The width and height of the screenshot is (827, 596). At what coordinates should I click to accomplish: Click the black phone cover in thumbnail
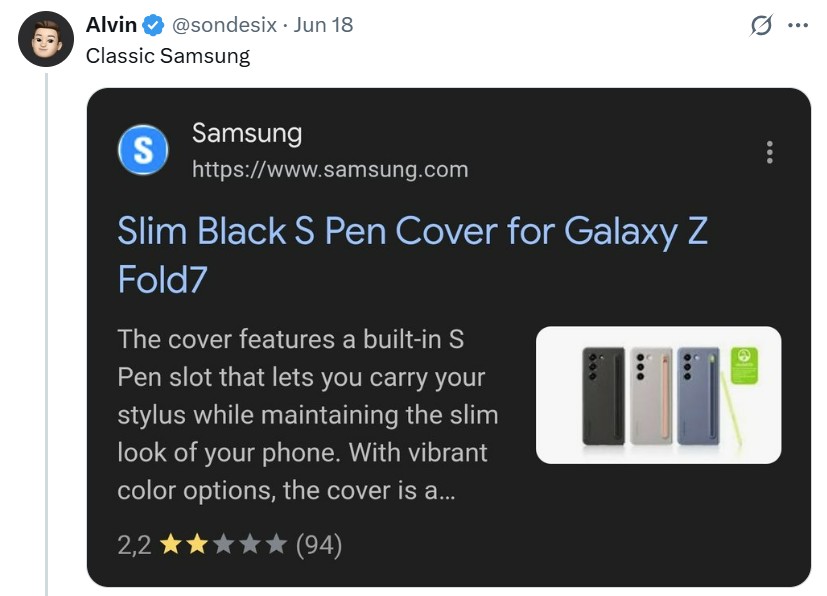[x=603, y=396]
